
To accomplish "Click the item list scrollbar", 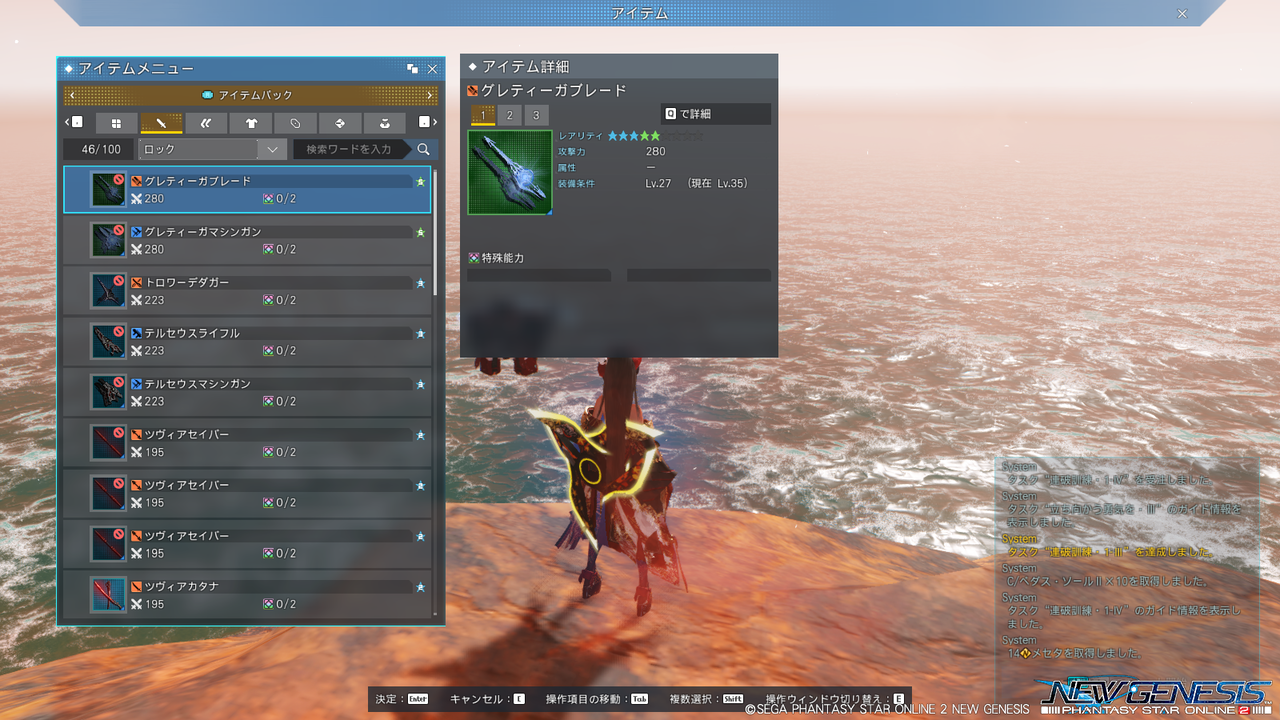I will pos(435,230).
